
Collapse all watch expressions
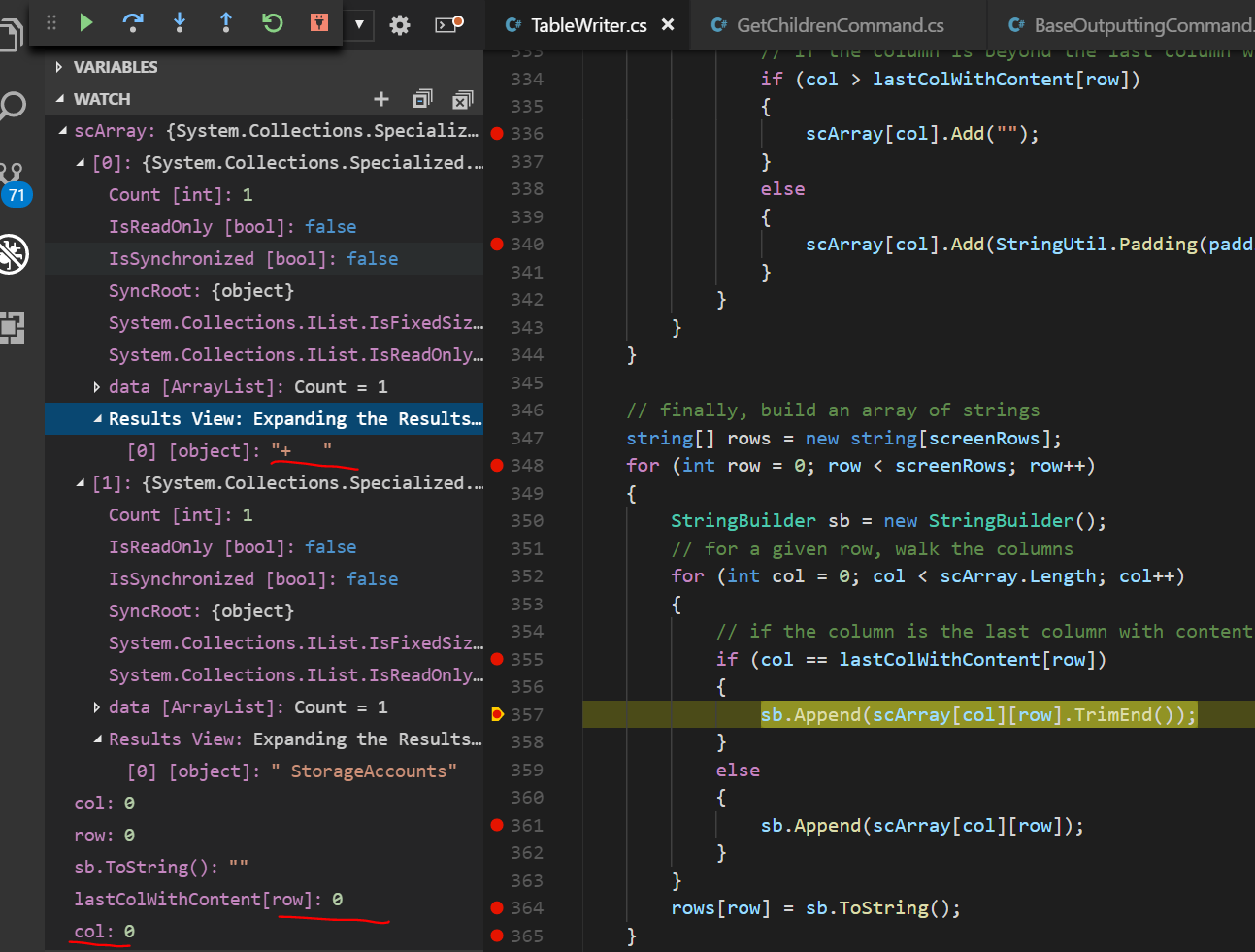[422, 99]
